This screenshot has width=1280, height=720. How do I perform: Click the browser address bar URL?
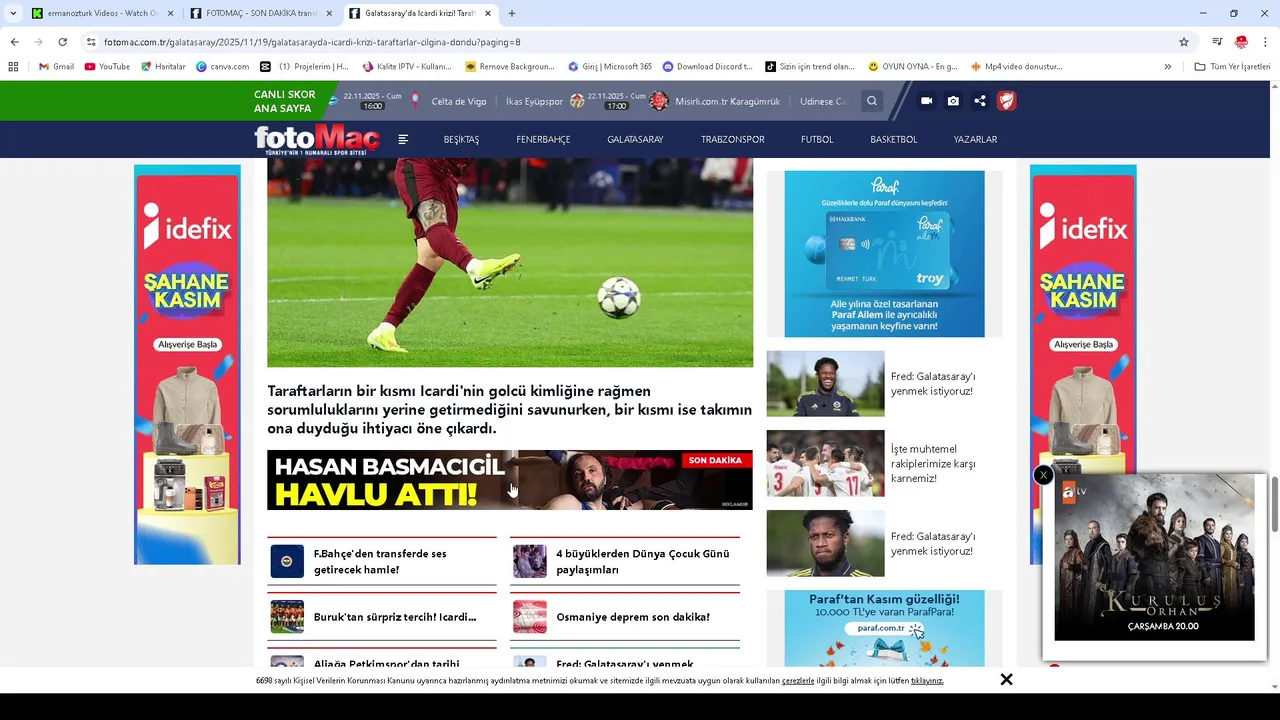[312, 42]
